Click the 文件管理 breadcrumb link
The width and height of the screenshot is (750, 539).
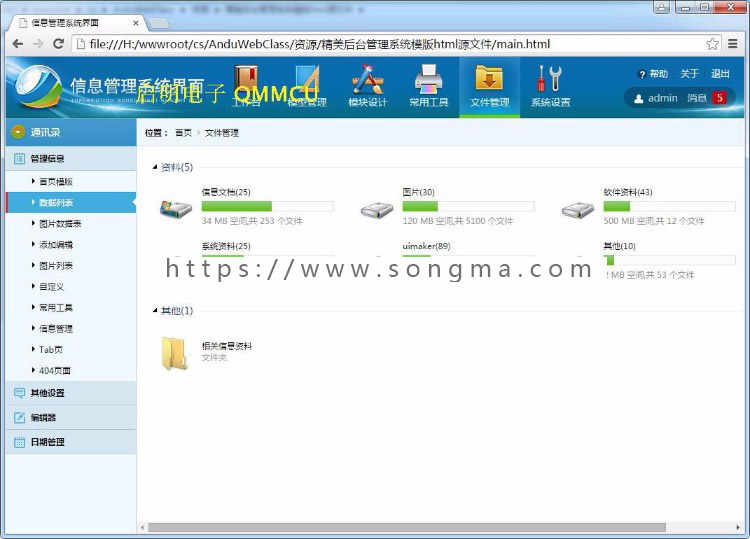pyautogui.click(x=221, y=133)
